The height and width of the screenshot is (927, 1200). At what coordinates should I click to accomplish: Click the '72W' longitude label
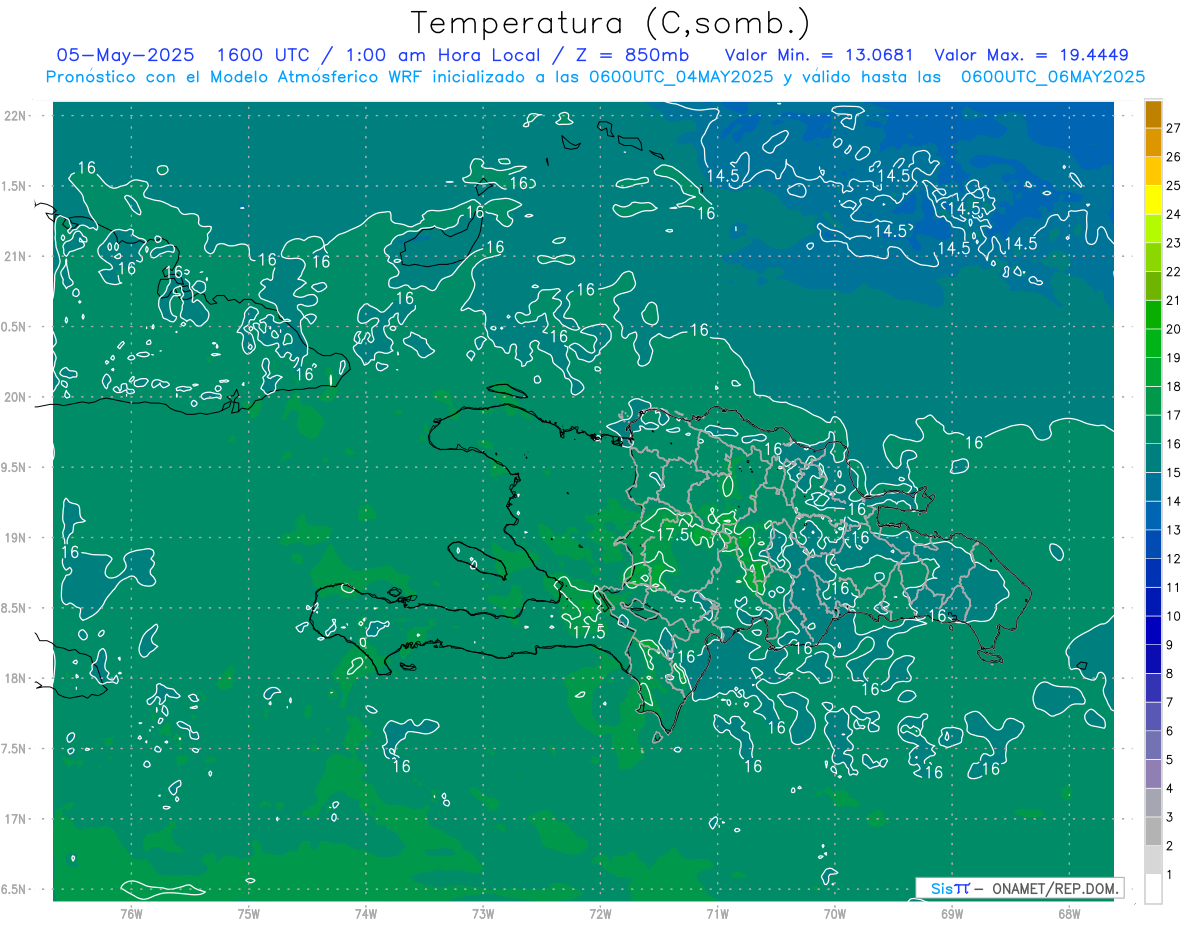pyautogui.click(x=600, y=914)
